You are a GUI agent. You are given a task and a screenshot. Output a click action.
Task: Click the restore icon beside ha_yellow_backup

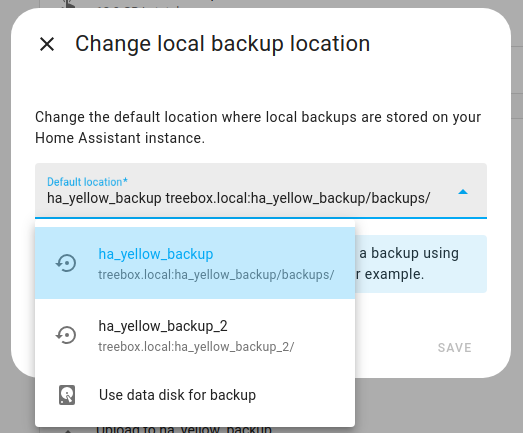[x=66, y=263]
